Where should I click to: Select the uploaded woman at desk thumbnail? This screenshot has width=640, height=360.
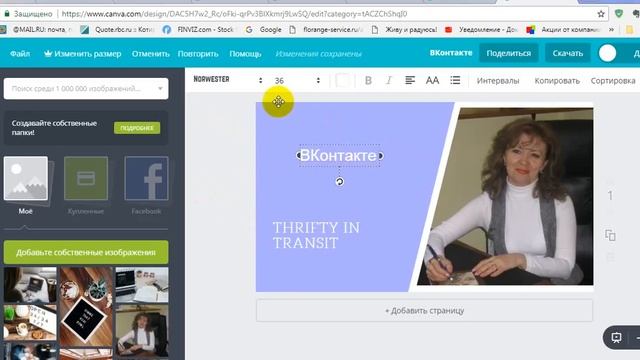pos(142,331)
